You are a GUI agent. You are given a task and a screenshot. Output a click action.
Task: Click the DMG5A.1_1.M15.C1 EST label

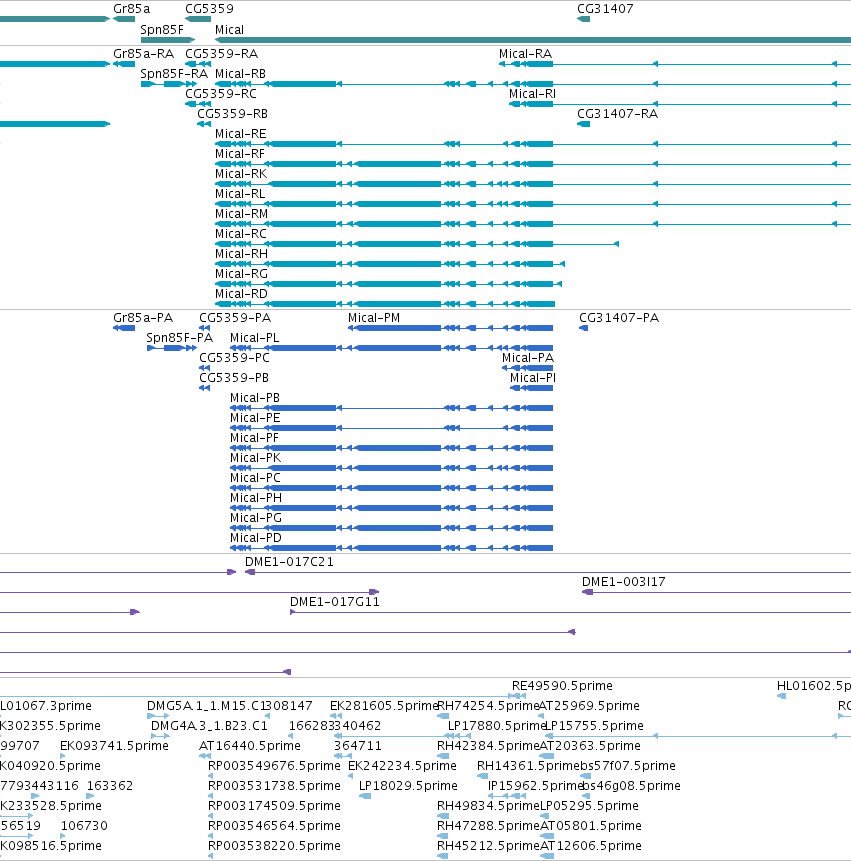[207, 706]
